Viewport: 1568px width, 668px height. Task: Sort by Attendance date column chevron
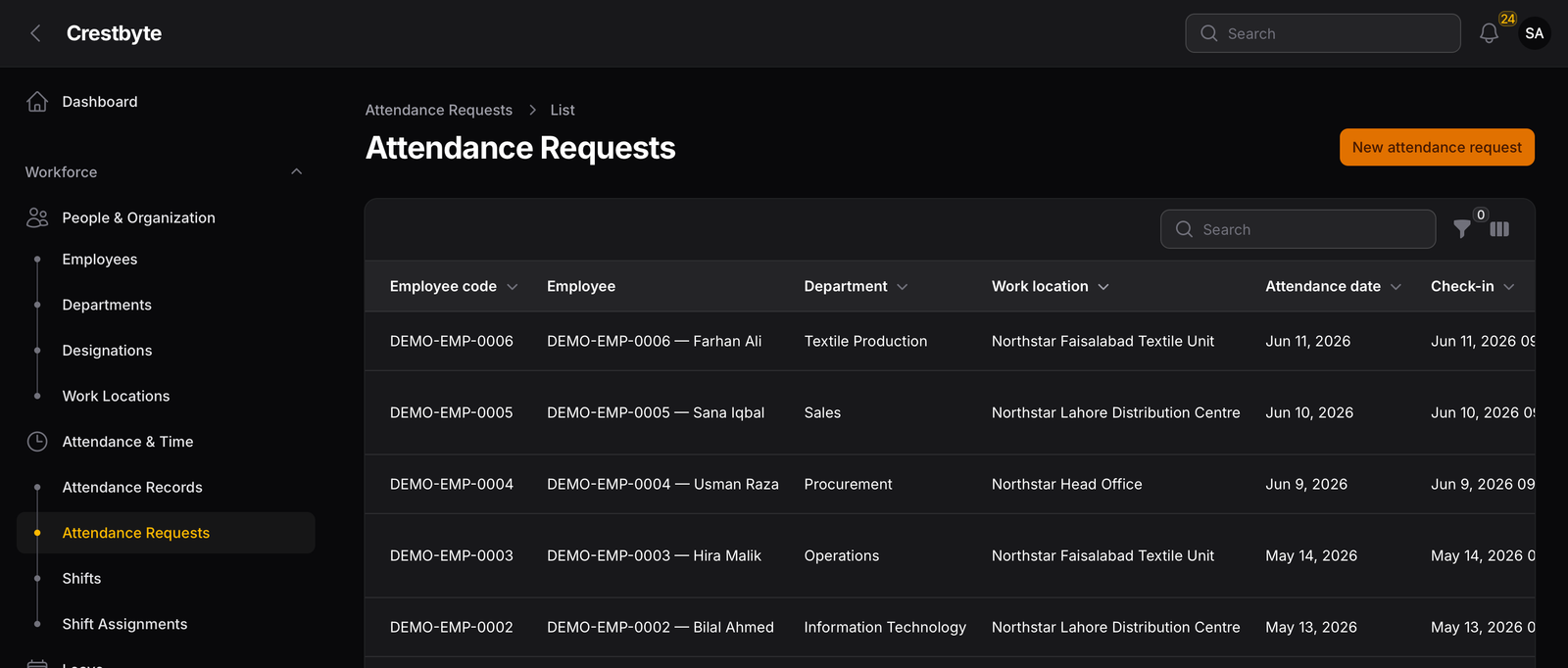(1396, 287)
